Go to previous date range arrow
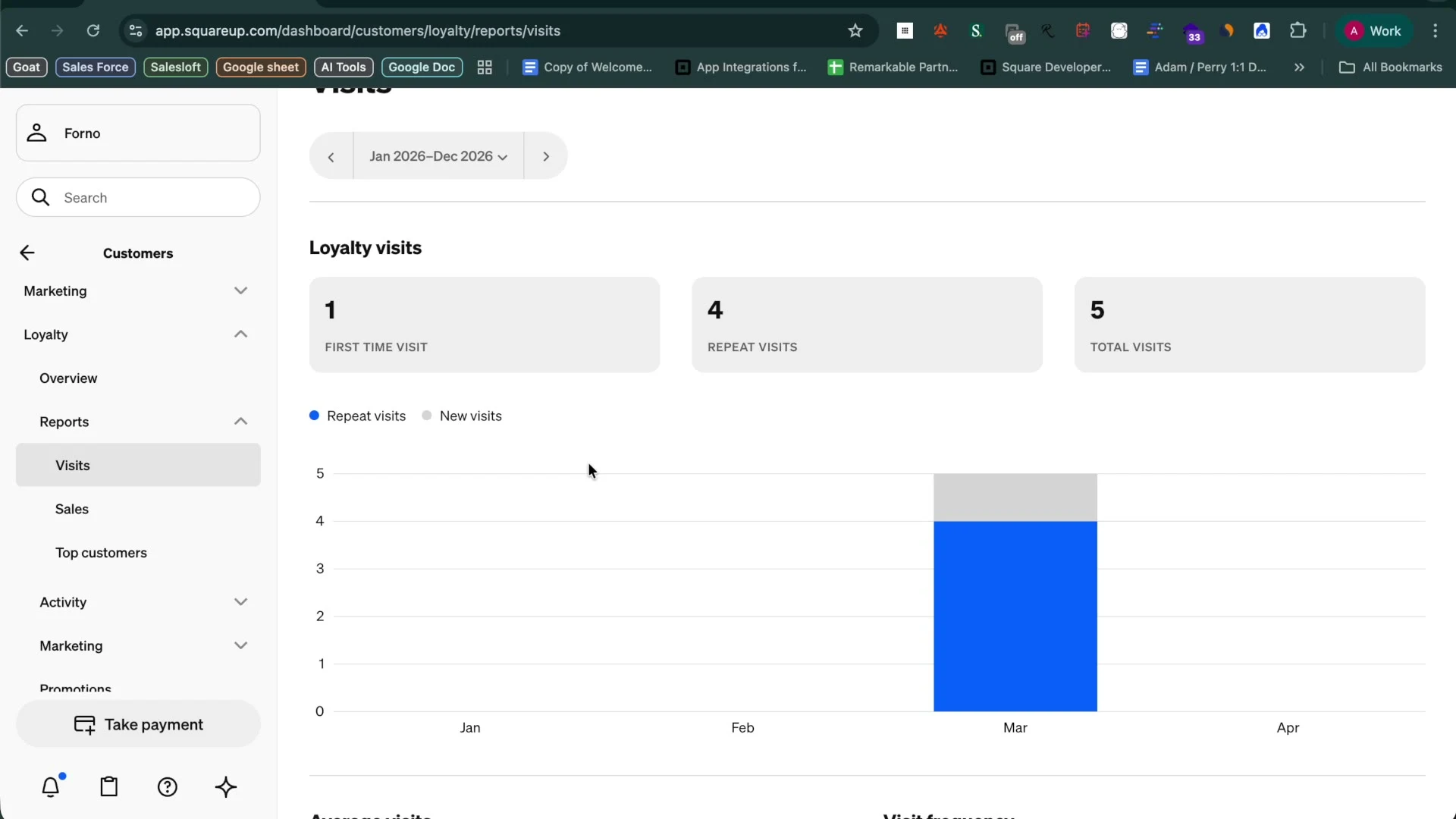The image size is (1456, 819). [x=331, y=156]
